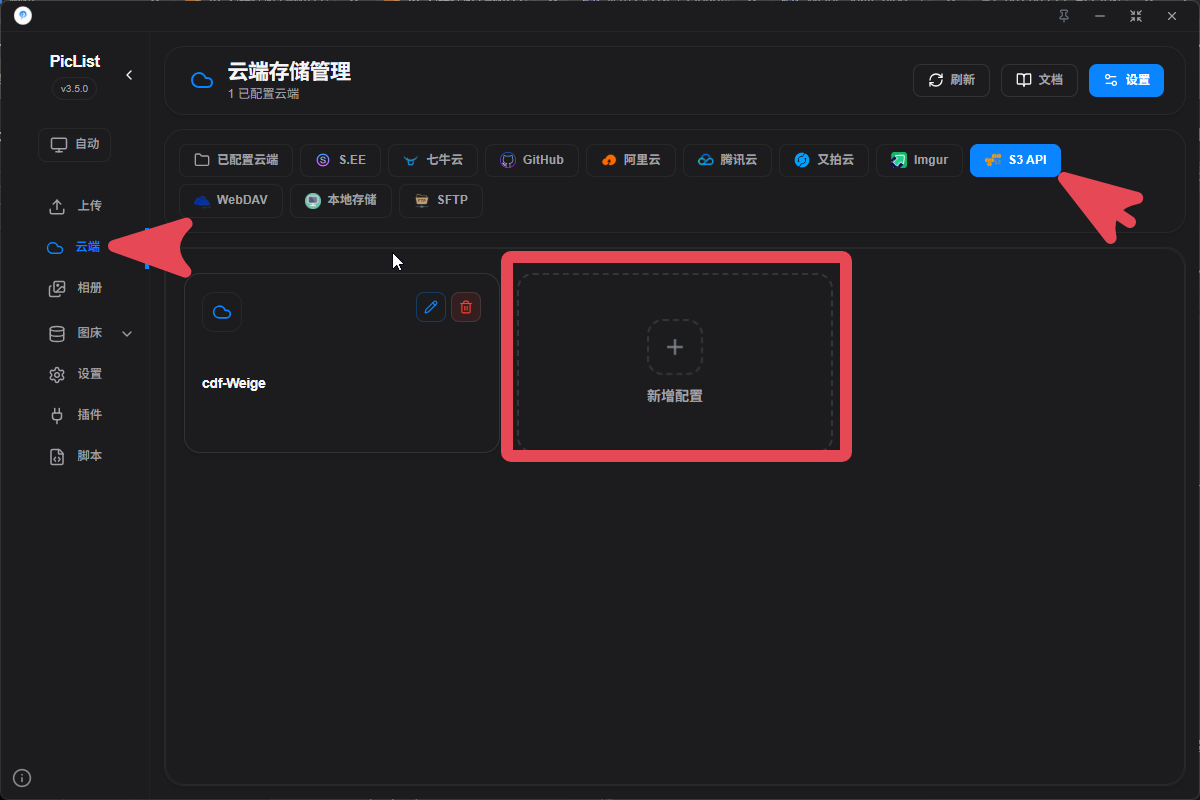Click the cloud icon beside 云端存储管理 title
1200x800 pixels.
coord(202,80)
